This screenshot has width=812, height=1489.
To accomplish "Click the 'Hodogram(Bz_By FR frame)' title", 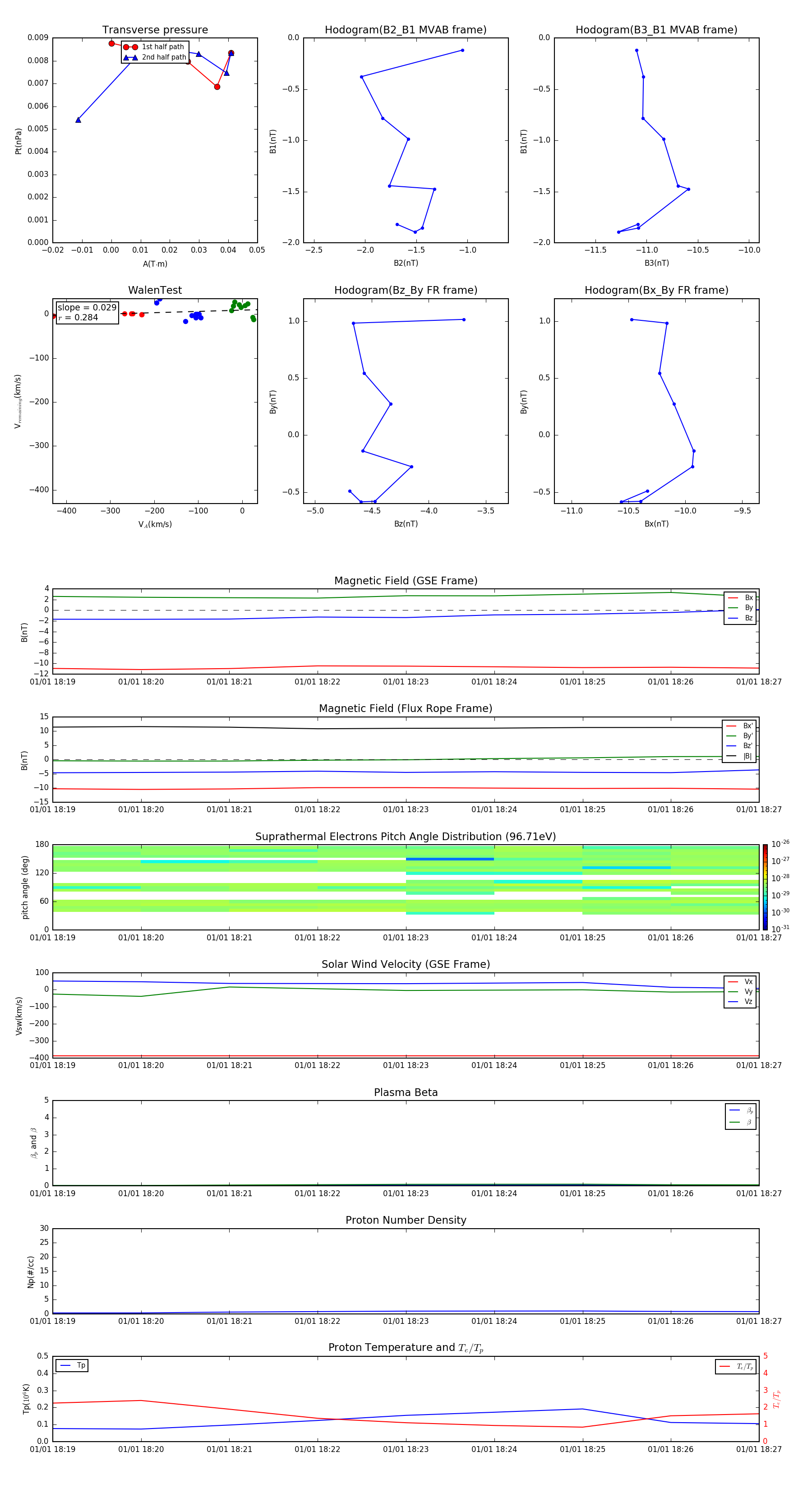I will (406, 290).
